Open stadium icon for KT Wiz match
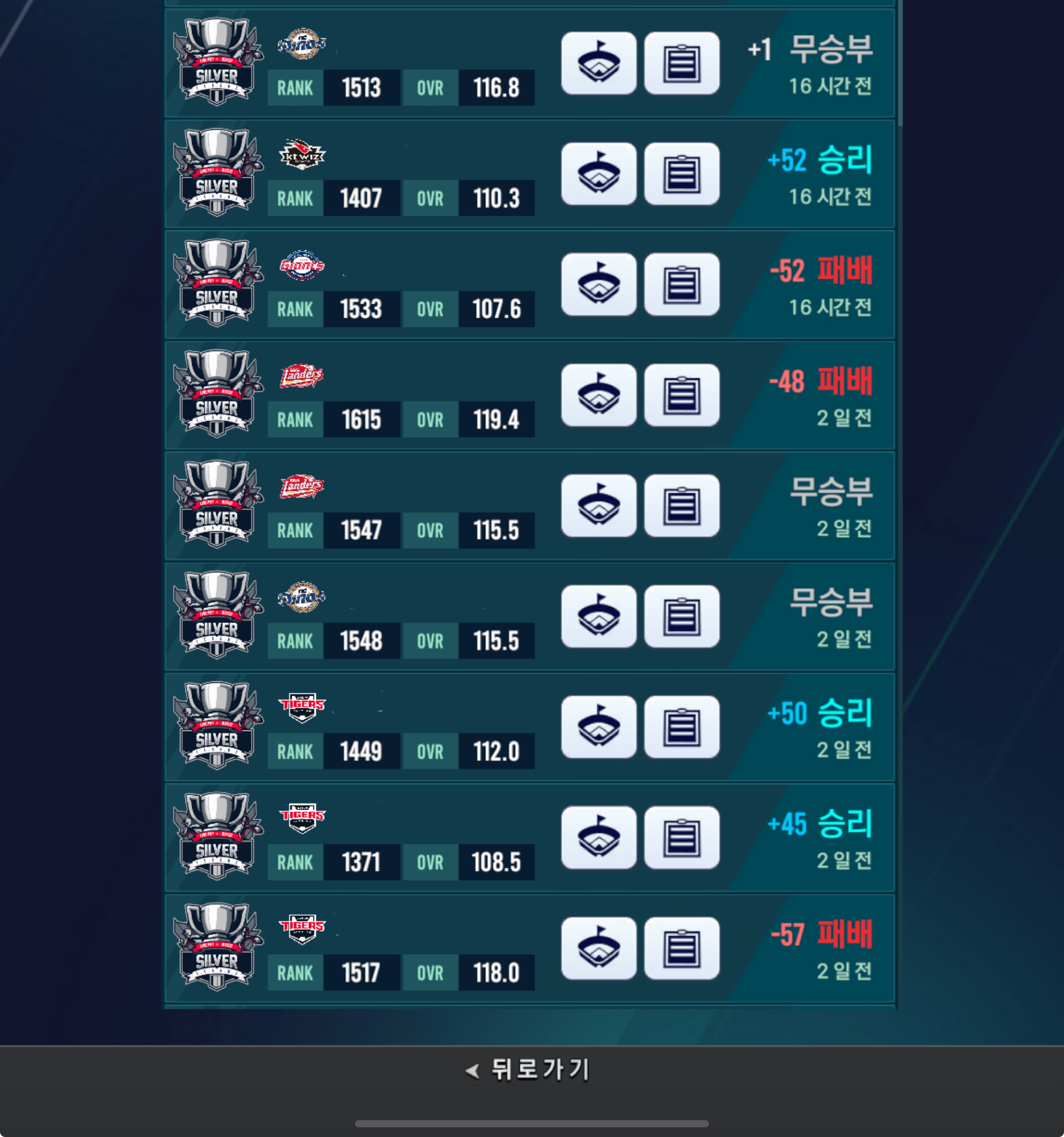The image size is (1064, 1137). pos(598,174)
